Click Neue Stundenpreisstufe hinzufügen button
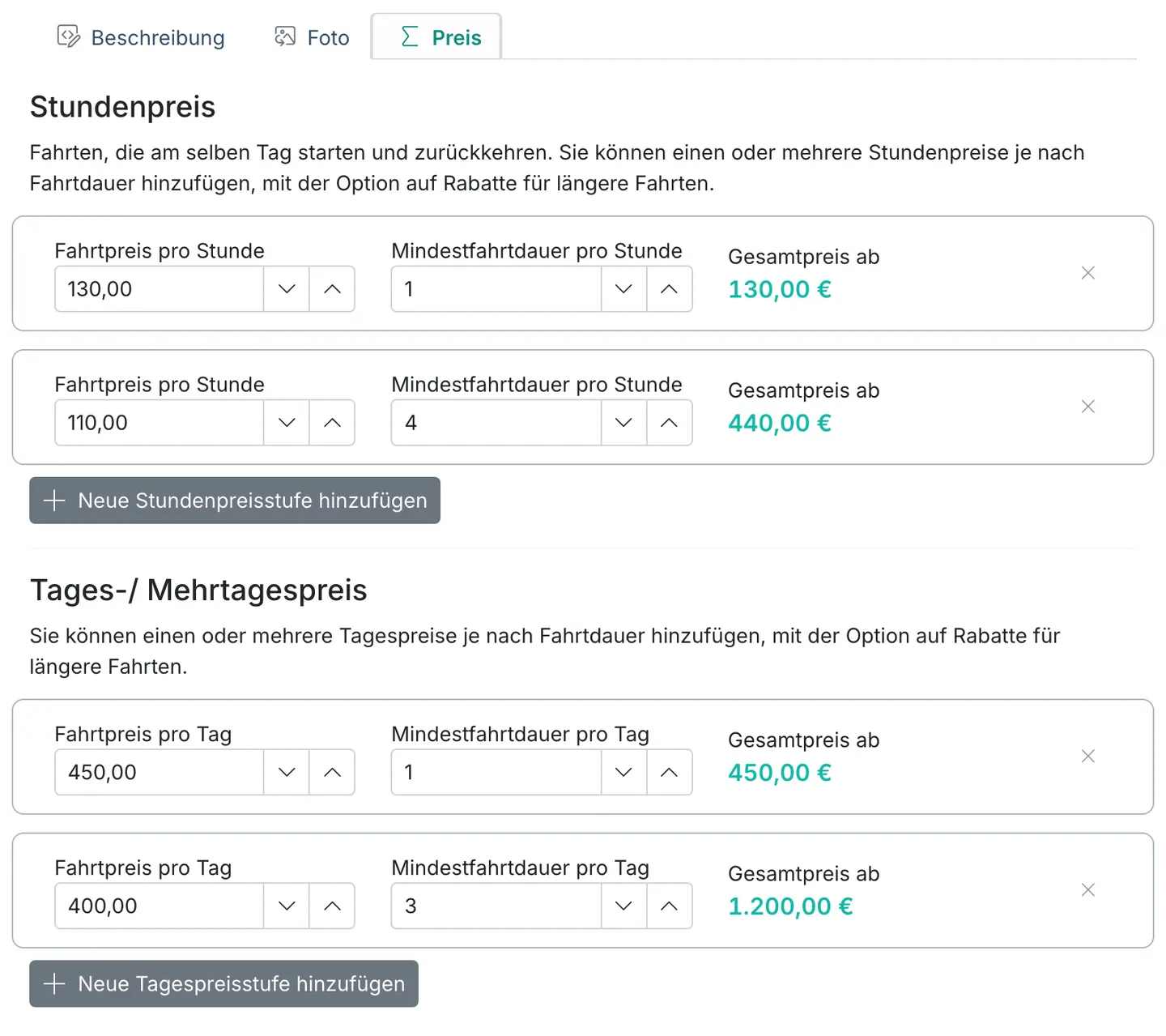 [x=235, y=501]
